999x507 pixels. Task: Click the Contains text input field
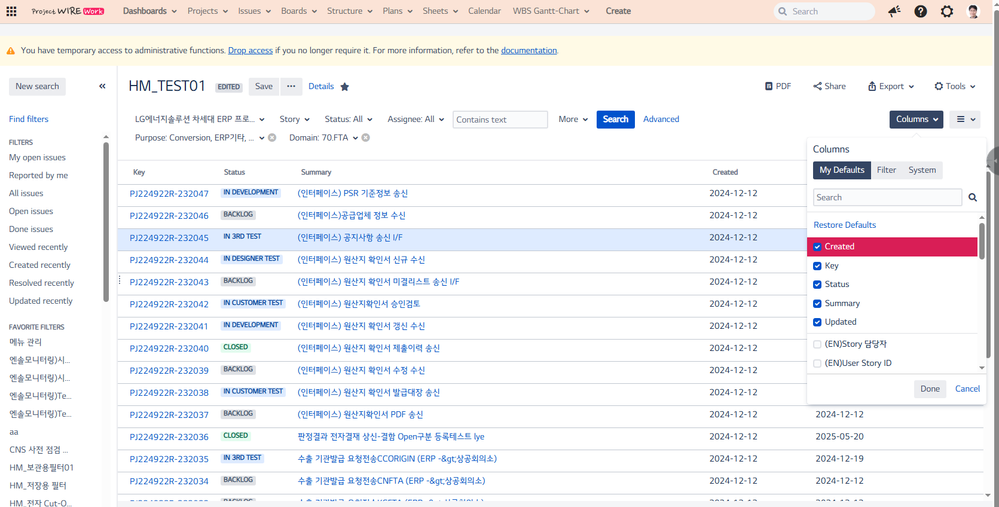tap(500, 120)
